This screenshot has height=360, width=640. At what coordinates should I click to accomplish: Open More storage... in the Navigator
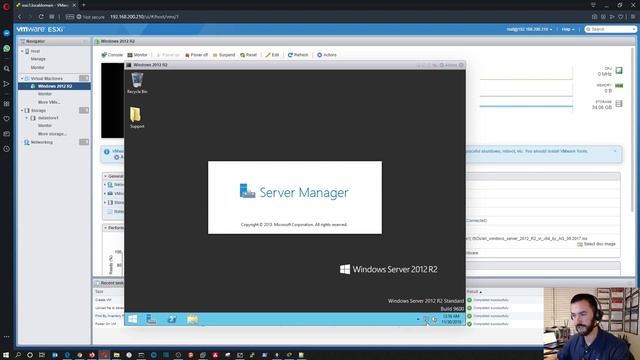[x=52, y=134]
